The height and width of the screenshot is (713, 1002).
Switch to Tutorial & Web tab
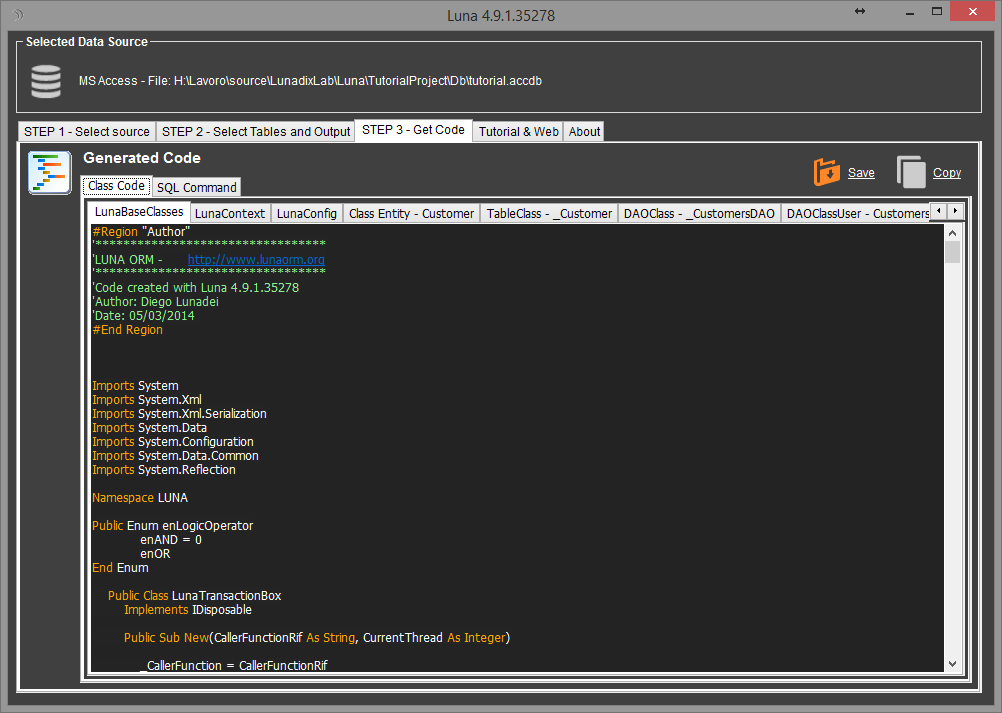coord(519,132)
